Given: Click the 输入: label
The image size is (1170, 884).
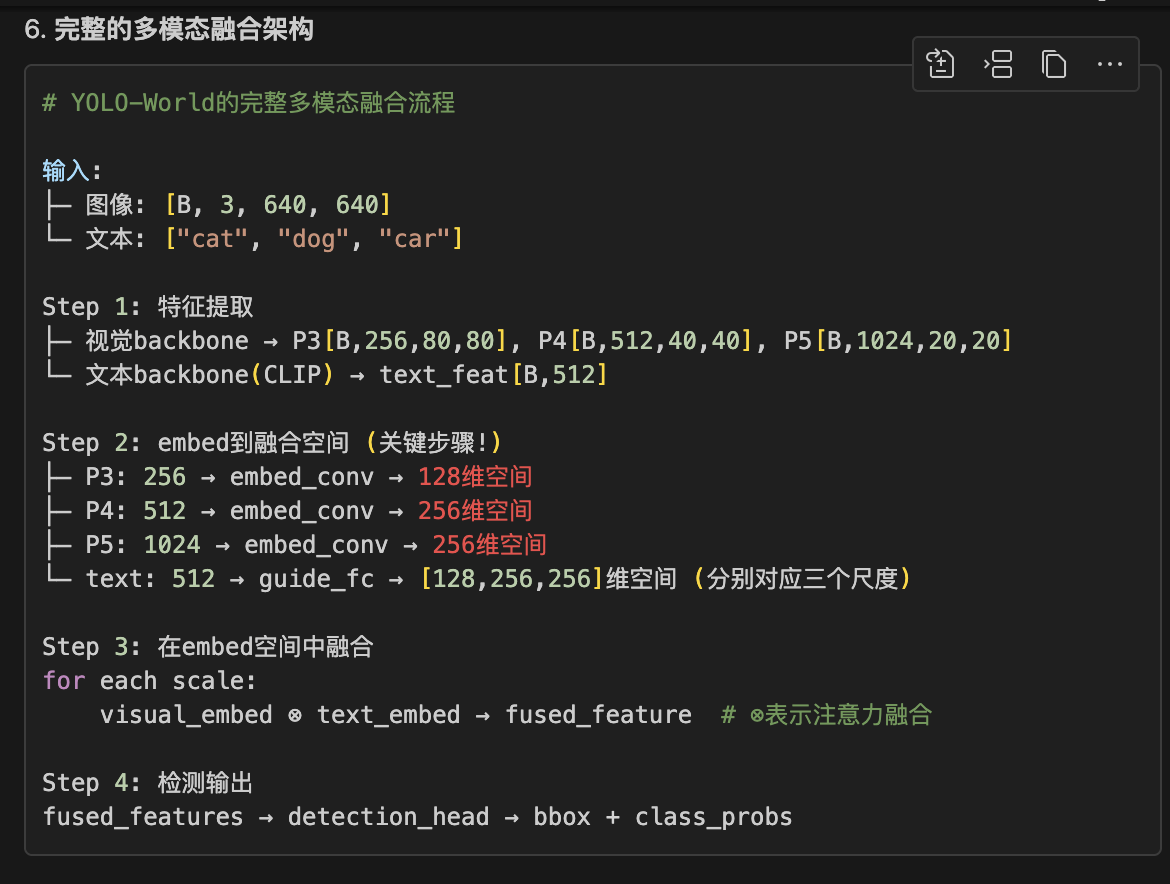Looking at the screenshot, I should [72, 170].
